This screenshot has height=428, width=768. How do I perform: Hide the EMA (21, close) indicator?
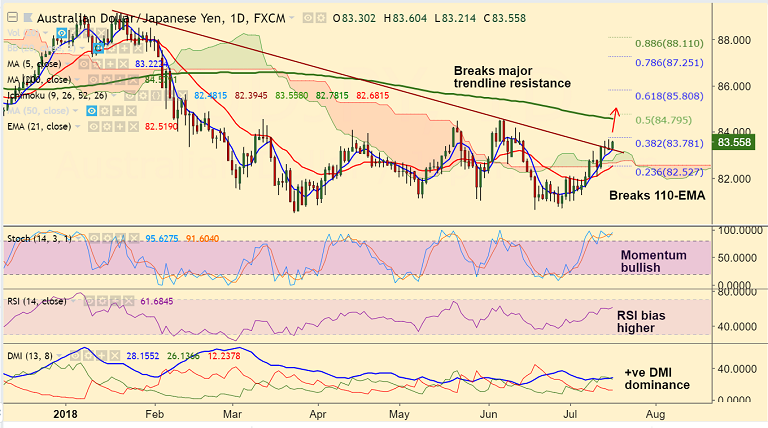pyautogui.click(x=93, y=127)
